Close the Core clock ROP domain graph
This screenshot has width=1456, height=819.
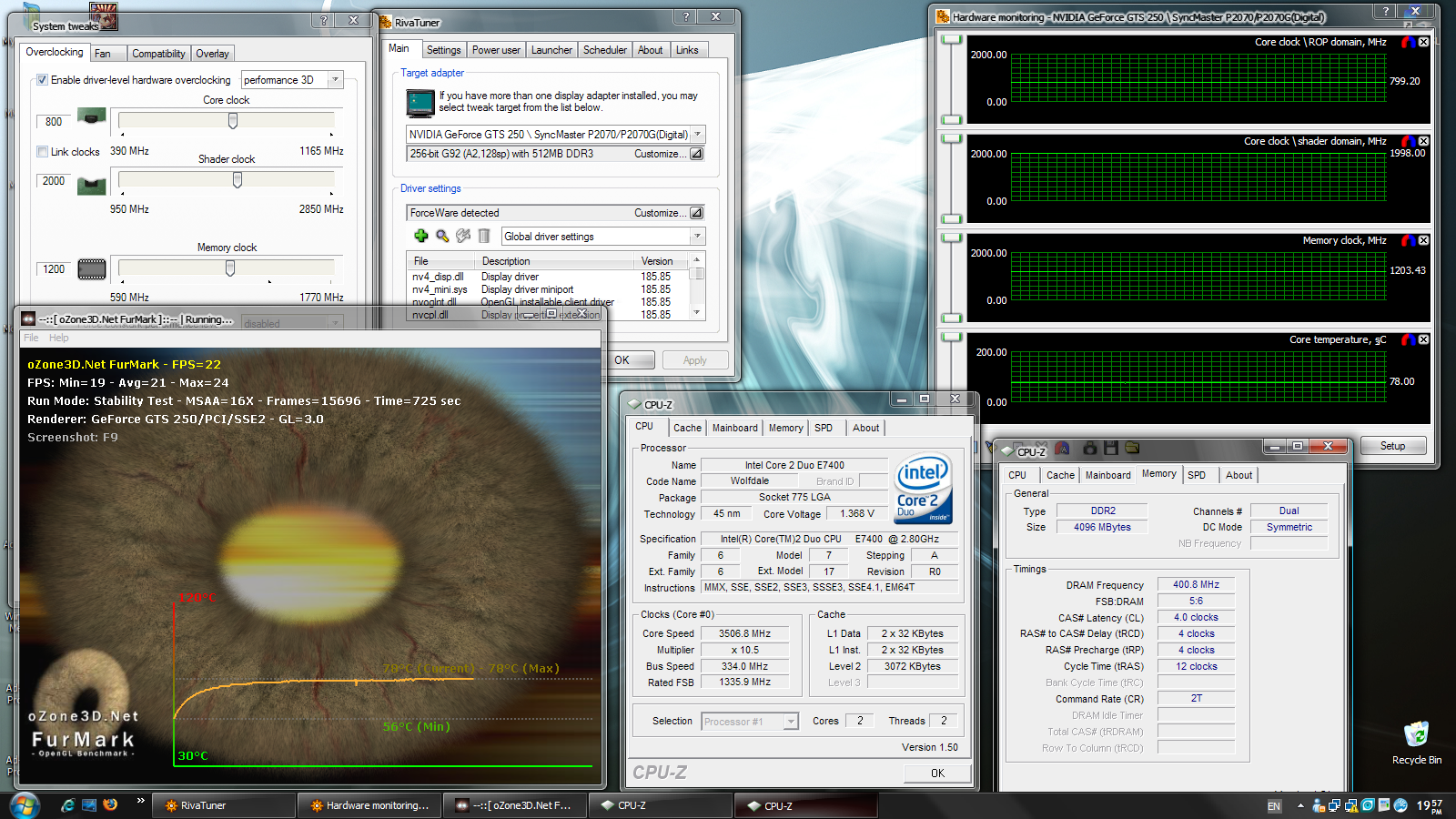tap(1423, 42)
